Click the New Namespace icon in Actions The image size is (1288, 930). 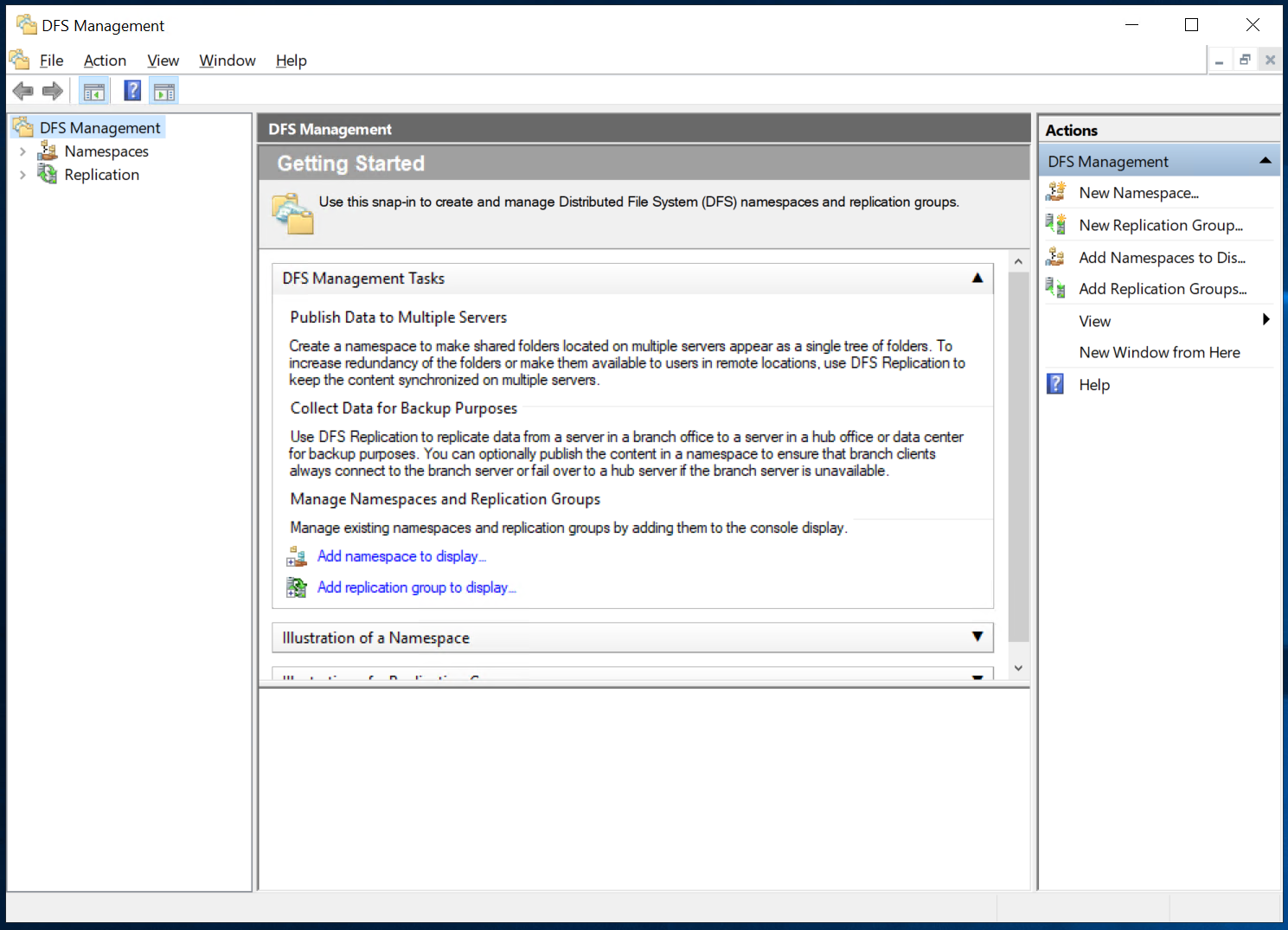1055,192
